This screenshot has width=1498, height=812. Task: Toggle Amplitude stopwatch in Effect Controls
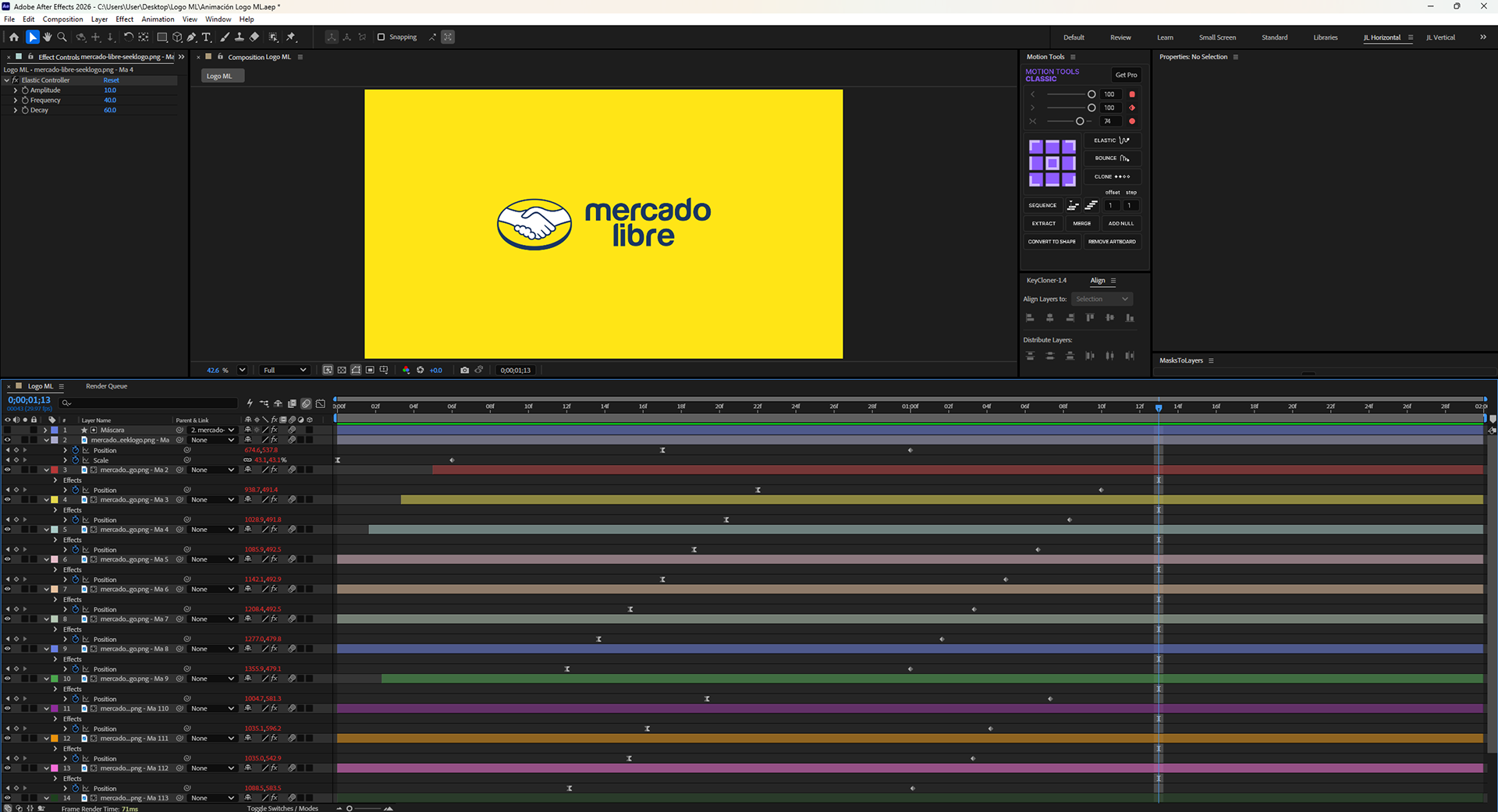25,90
